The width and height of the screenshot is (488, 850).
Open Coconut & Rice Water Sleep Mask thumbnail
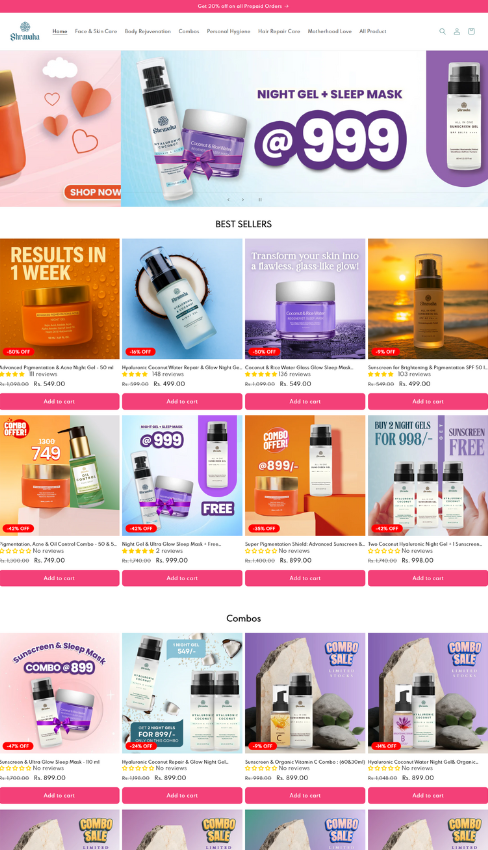pos(305,299)
